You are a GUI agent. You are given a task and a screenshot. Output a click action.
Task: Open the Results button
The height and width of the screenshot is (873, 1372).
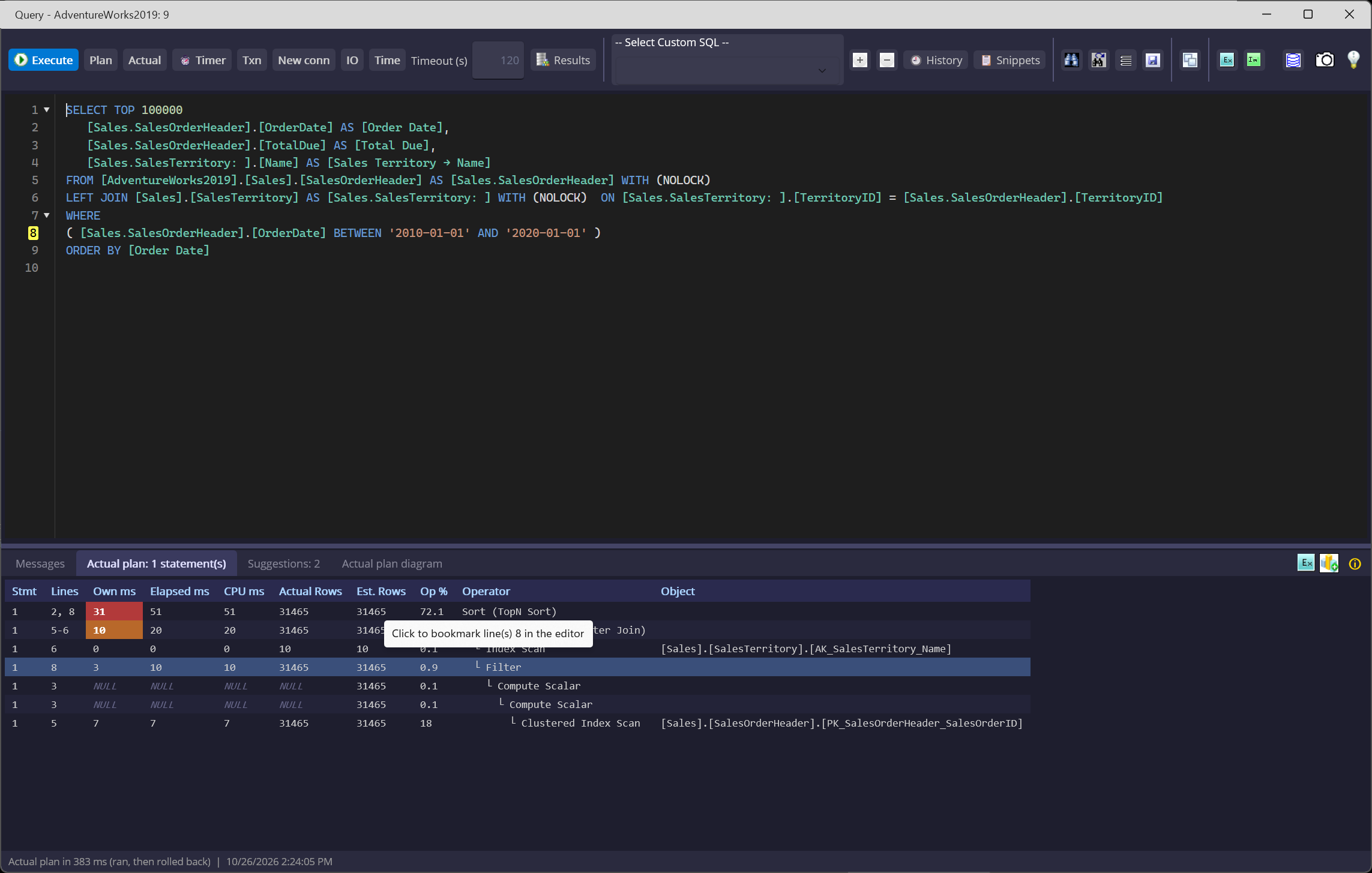(563, 60)
